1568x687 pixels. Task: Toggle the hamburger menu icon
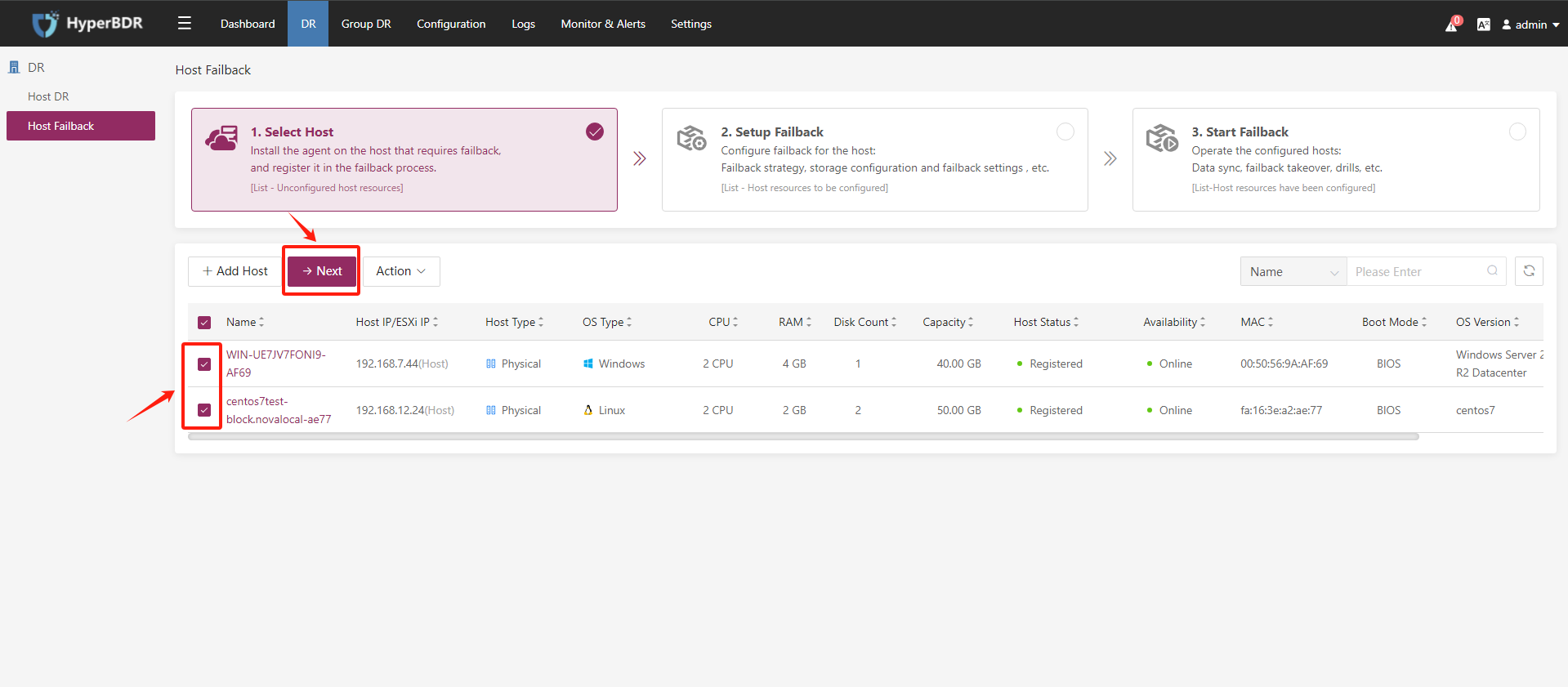coord(185,23)
